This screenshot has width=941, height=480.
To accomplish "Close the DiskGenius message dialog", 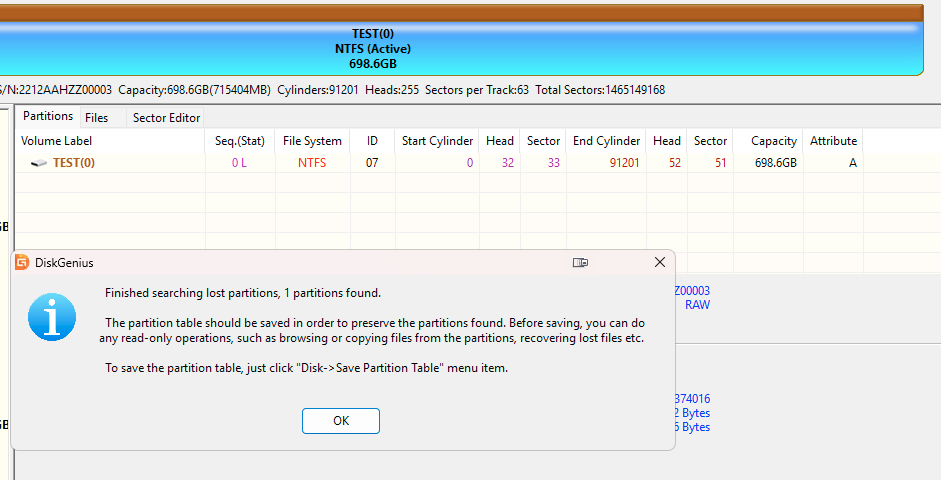I will [x=659, y=262].
